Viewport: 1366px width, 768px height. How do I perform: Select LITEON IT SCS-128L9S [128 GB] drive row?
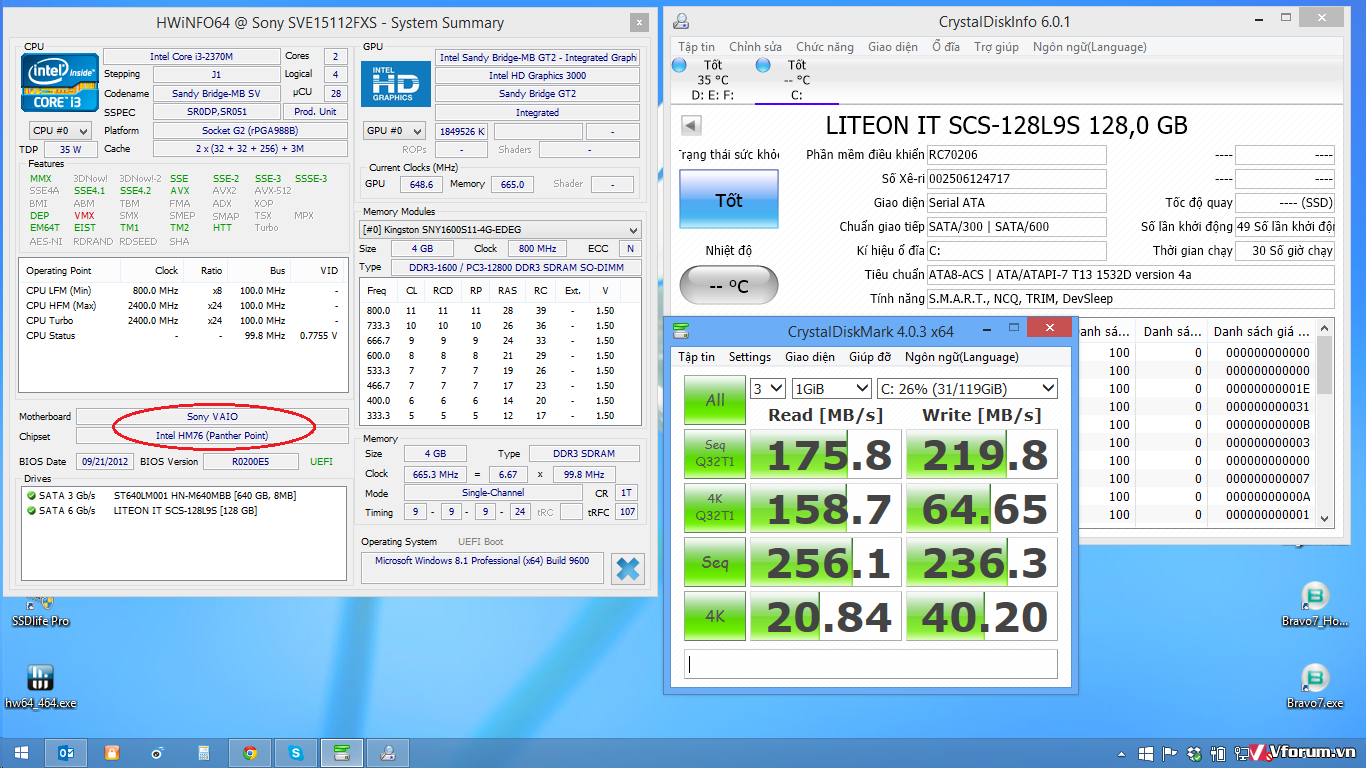[x=183, y=511]
